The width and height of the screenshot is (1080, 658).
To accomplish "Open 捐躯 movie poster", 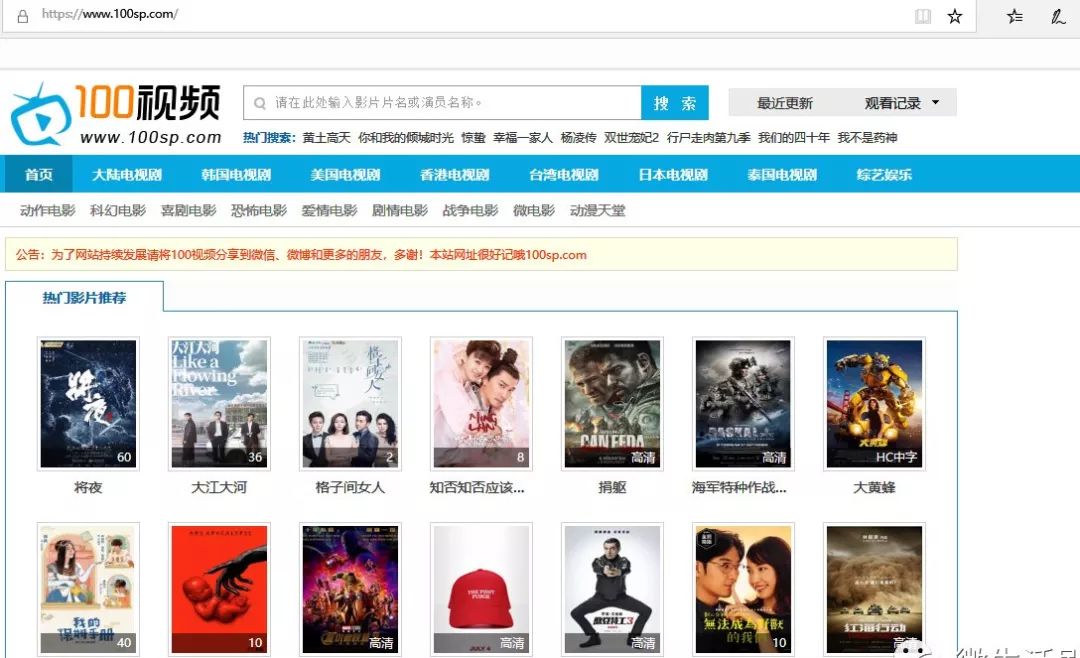I will pos(612,404).
